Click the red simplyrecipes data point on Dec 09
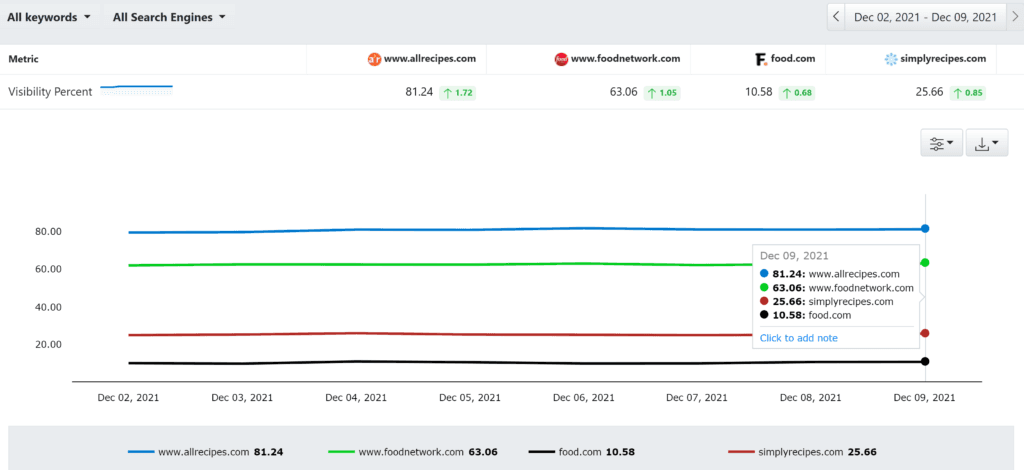 point(925,333)
